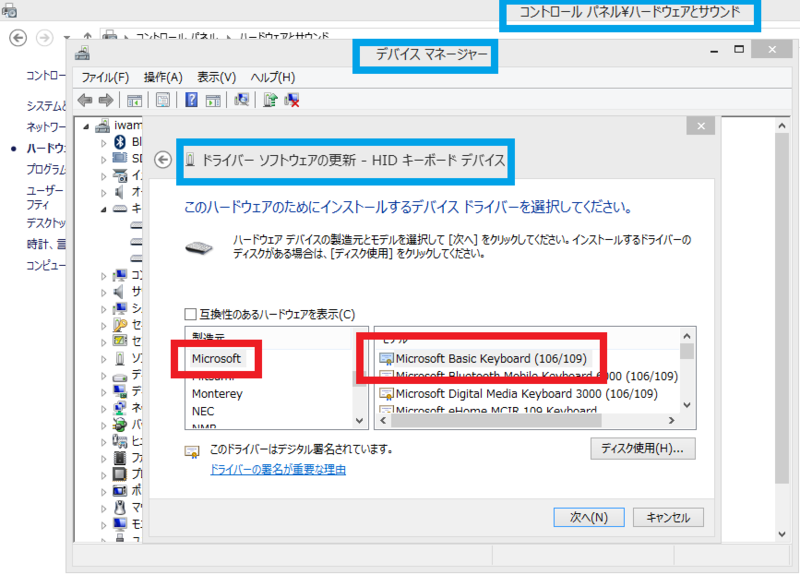
Task: Select Microsoft Digital Media Keyboard 3000 (106/109)
Action: pos(519,393)
